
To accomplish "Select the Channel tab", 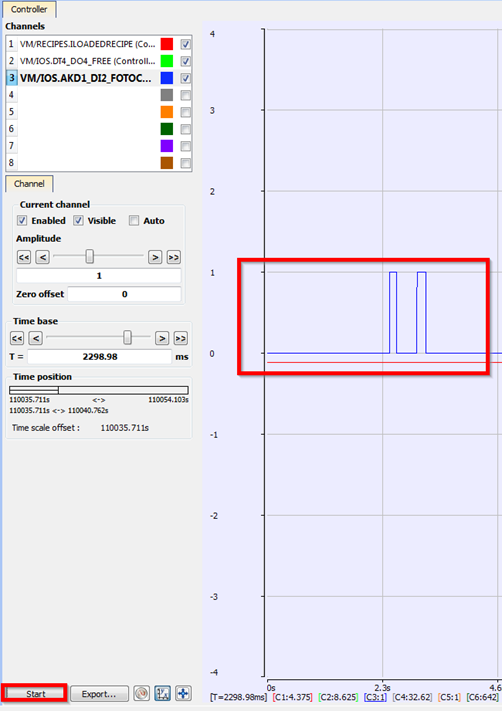I will [29, 184].
